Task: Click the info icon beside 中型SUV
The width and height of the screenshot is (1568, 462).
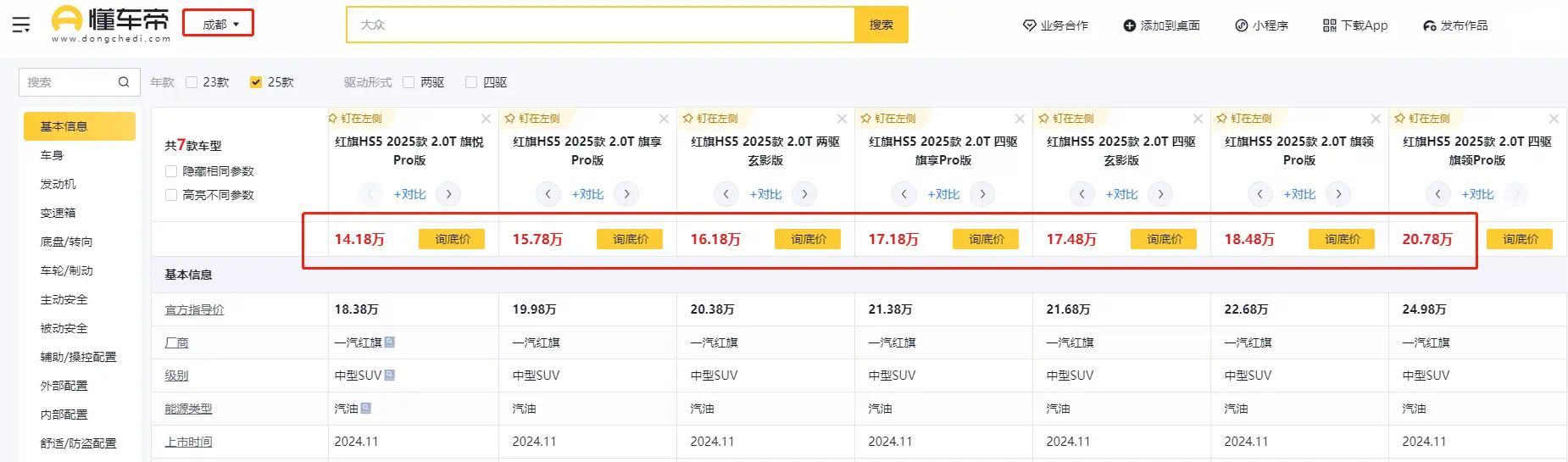Action: point(389,375)
